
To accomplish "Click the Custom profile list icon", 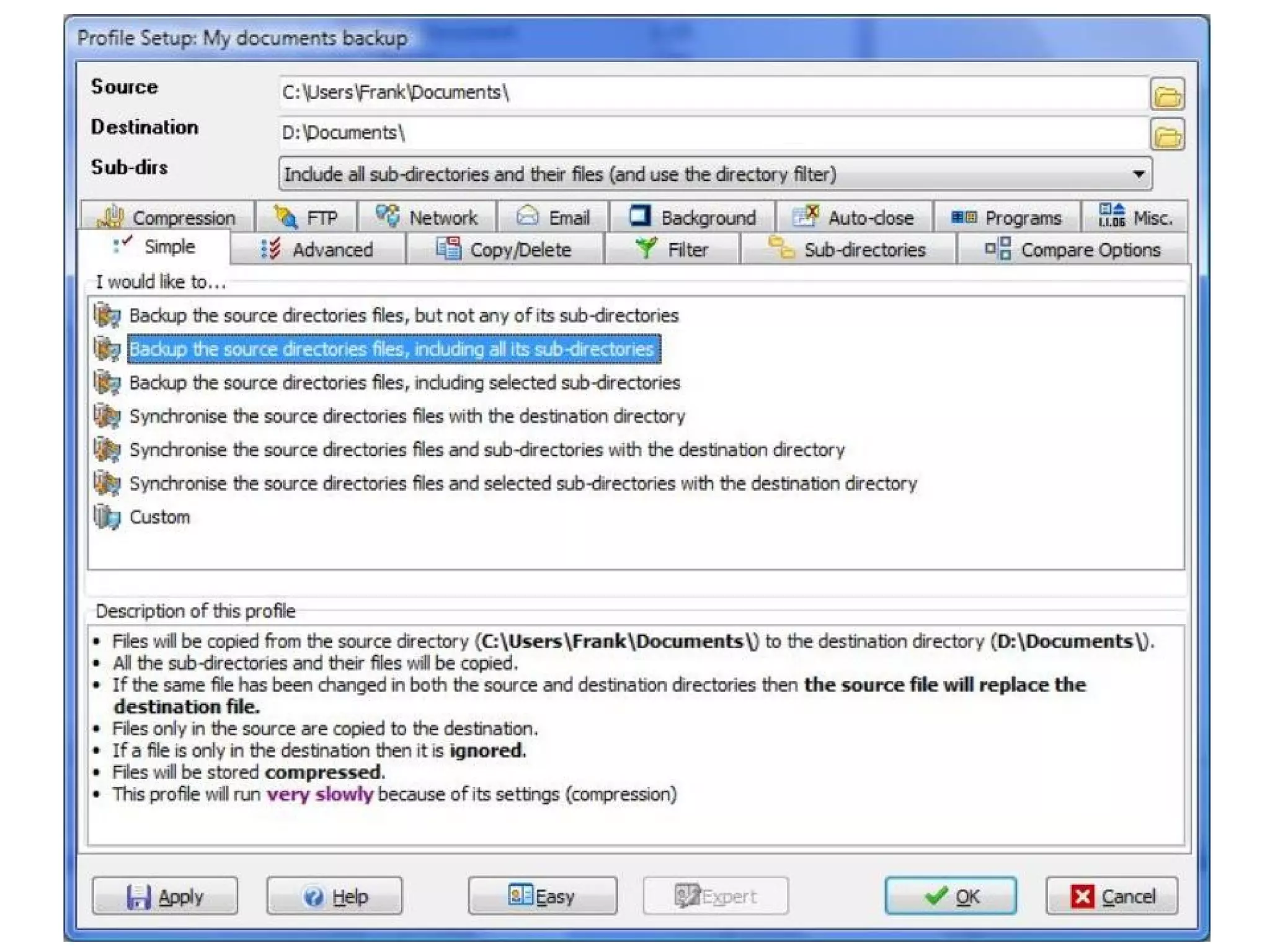I will coord(107,516).
